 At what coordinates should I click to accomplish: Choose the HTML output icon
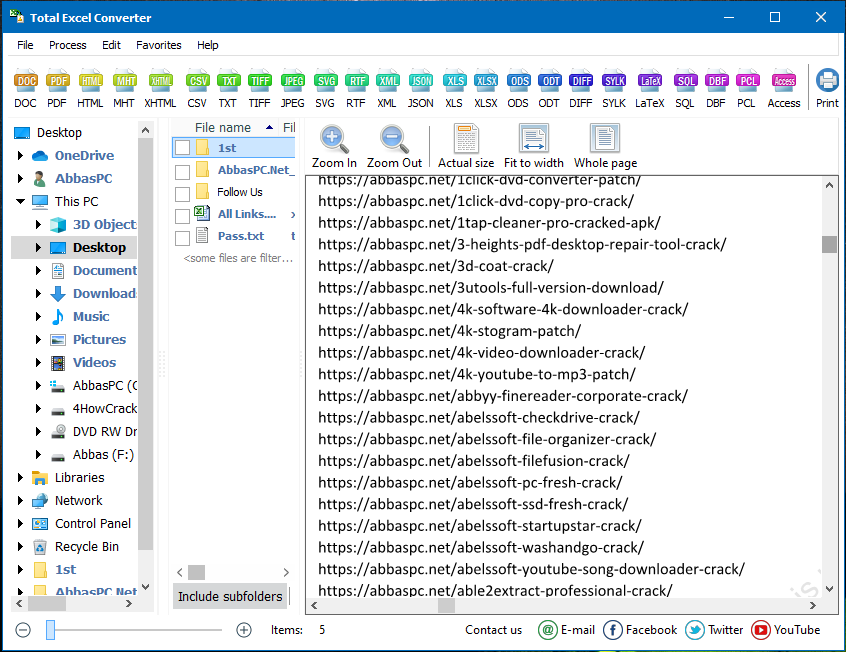coord(90,89)
